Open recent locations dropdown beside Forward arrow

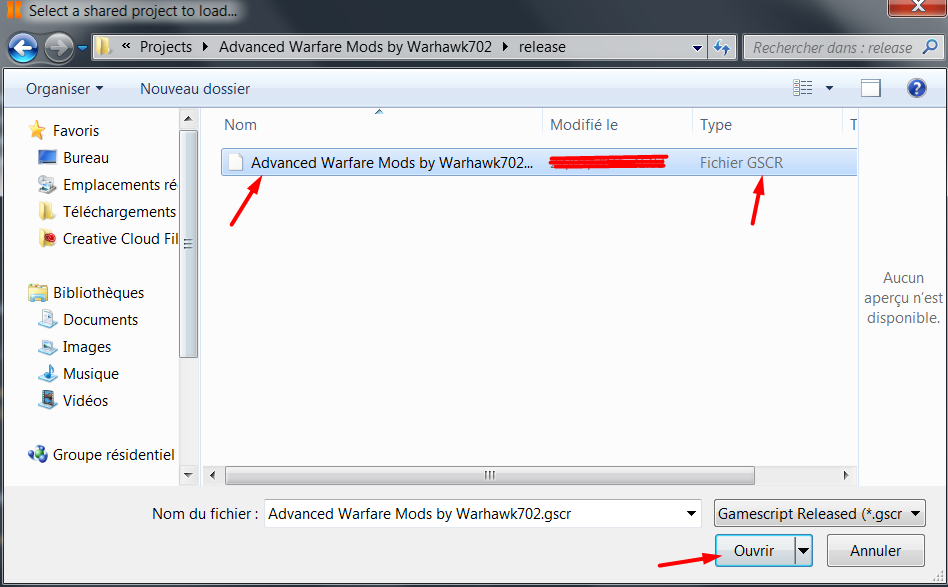(82, 48)
